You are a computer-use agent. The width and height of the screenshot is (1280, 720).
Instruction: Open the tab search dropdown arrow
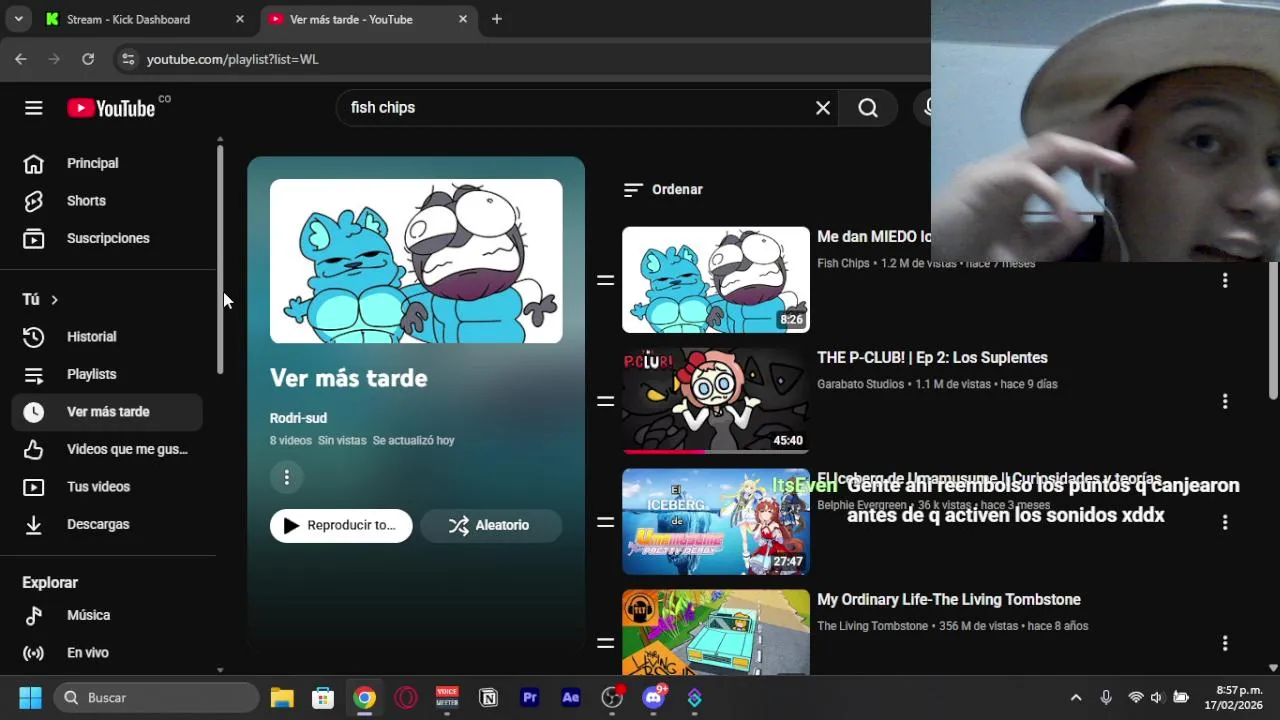click(18, 19)
